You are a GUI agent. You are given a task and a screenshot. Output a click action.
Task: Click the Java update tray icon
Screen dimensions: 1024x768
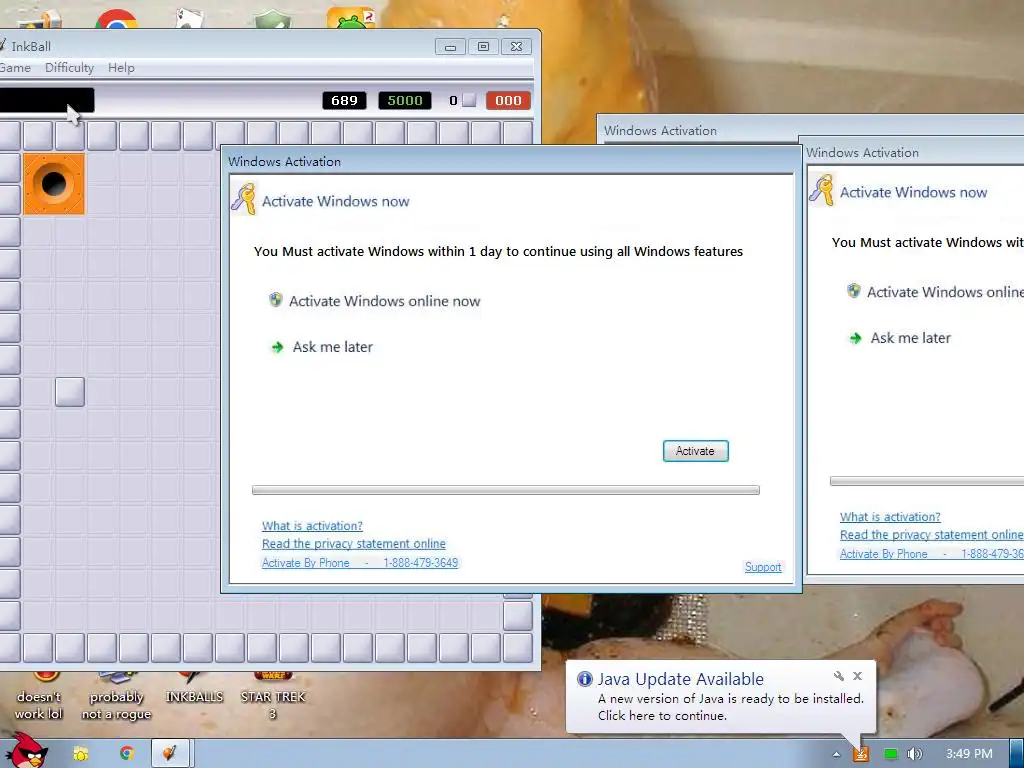point(861,754)
